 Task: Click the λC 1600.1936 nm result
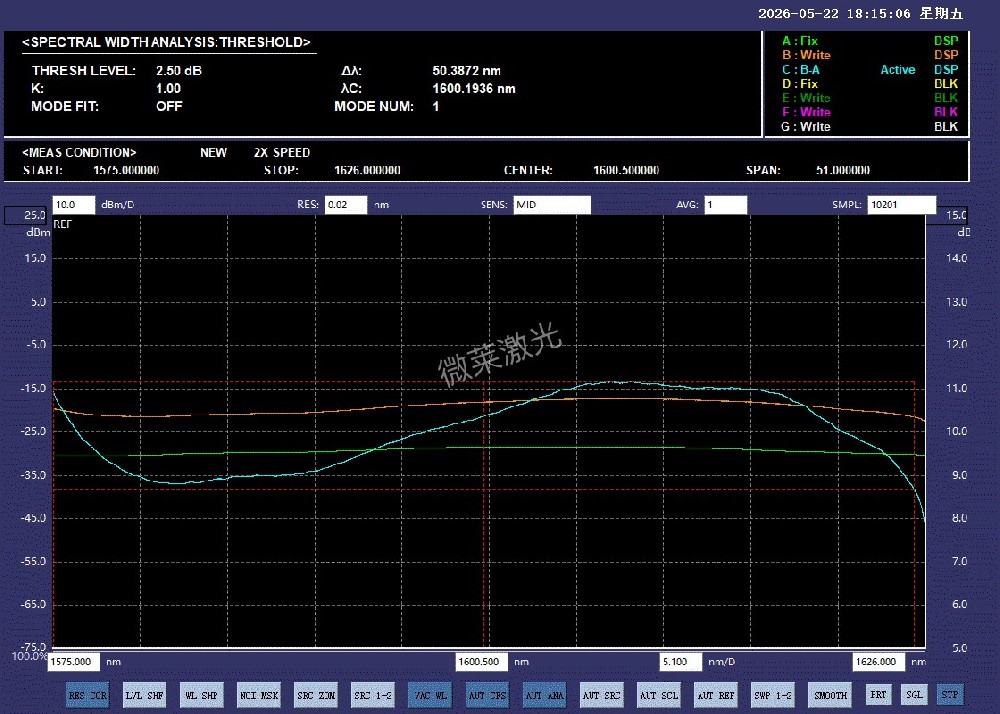coord(474,89)
